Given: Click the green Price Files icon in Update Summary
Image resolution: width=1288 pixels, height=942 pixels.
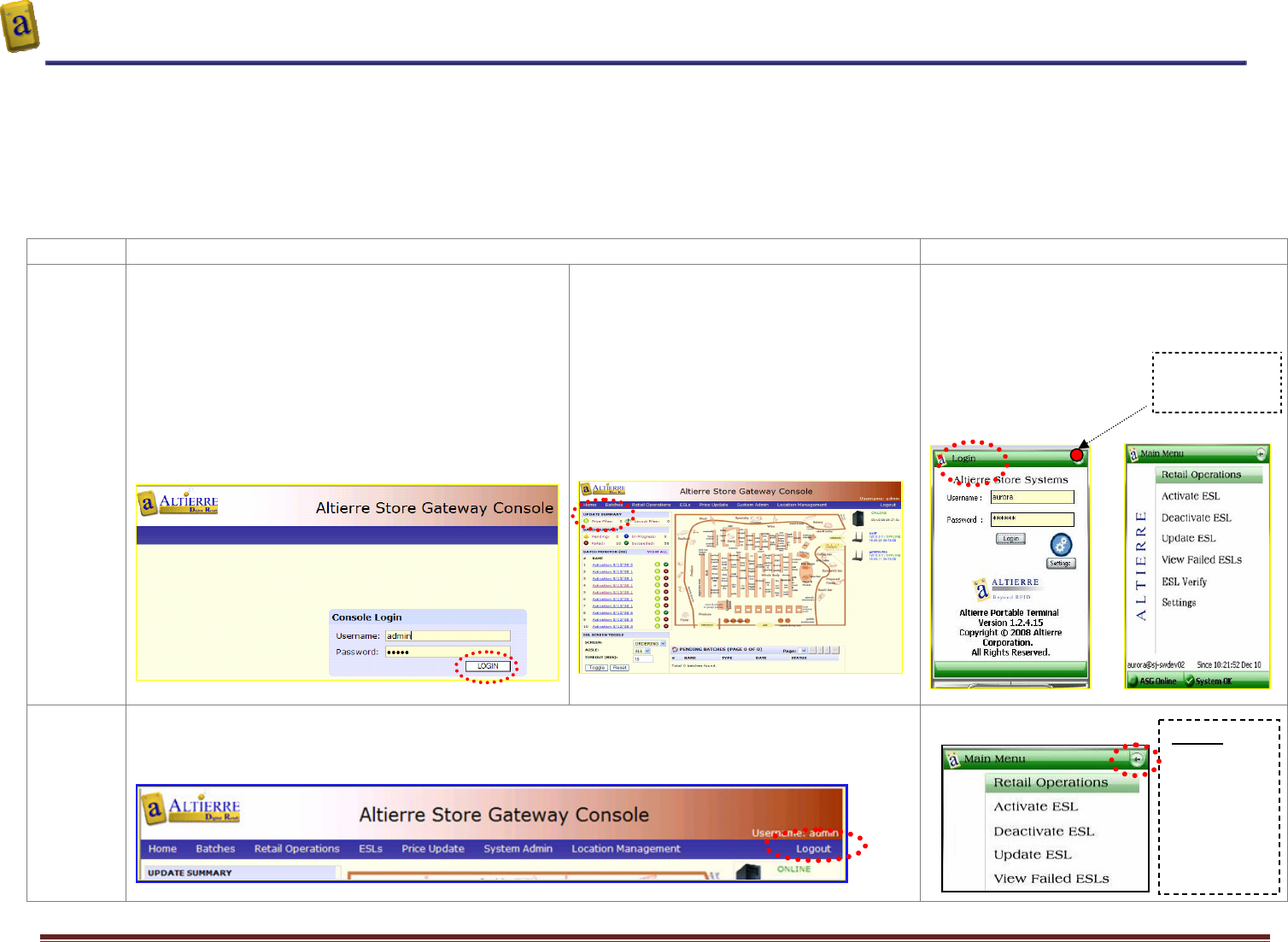Looking at the screenshot, I should [x=586, y=521].
